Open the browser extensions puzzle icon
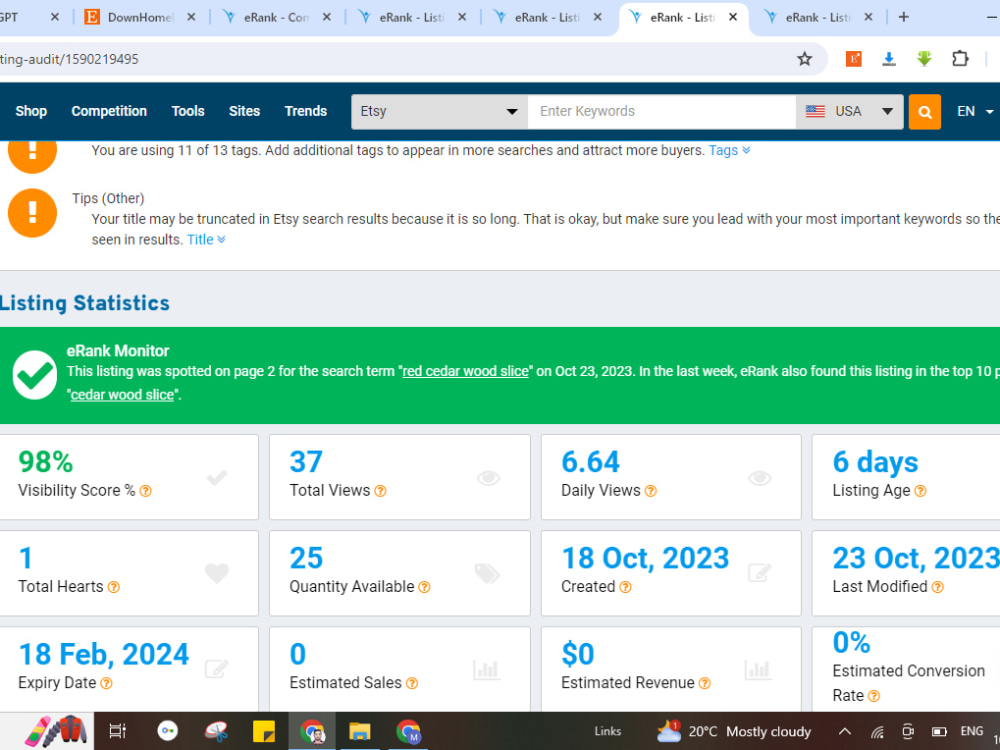Image resolution: width=1000 pixels, height=750 pixels. tap(960, 59)
